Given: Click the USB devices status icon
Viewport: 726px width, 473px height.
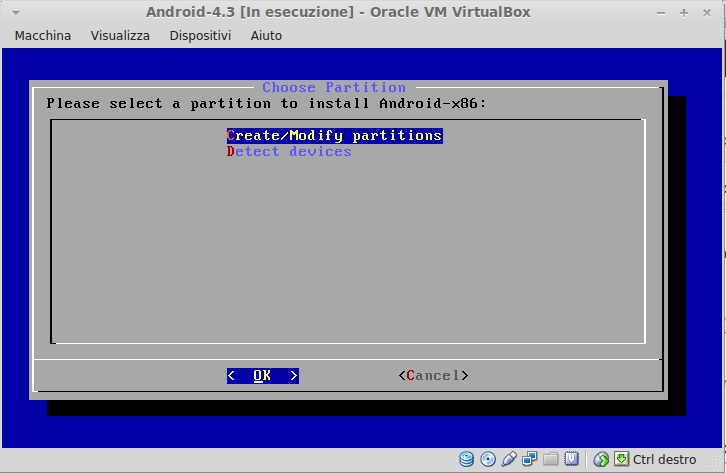Looking at the screenshot, I should pos(508,459).
